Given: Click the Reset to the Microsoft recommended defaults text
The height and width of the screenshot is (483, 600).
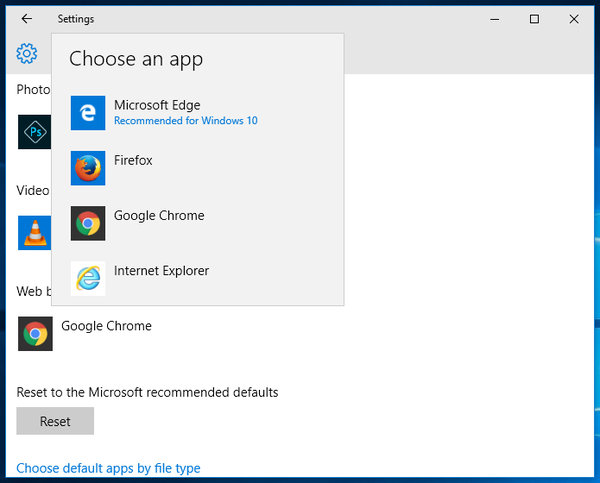Looking at the screenshot, I should (x=147, y=392).
